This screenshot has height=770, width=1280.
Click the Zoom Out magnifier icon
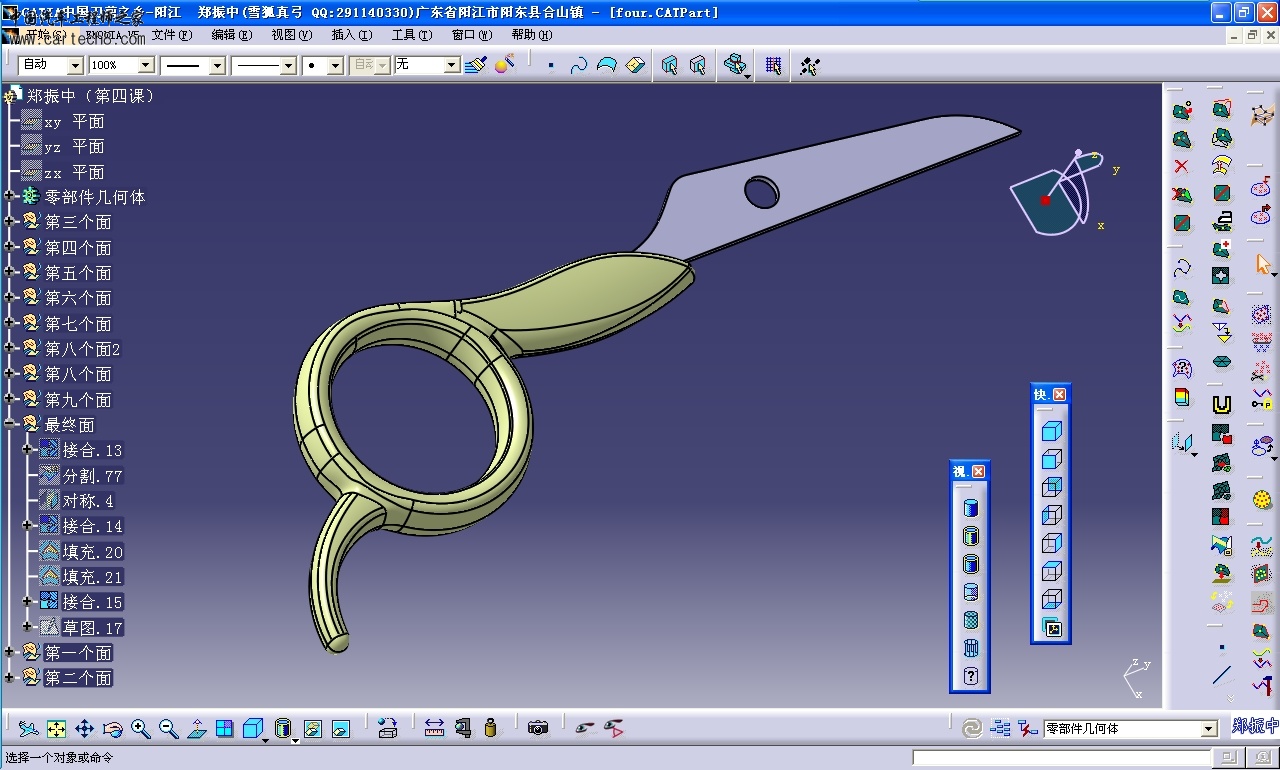(169, 729)
